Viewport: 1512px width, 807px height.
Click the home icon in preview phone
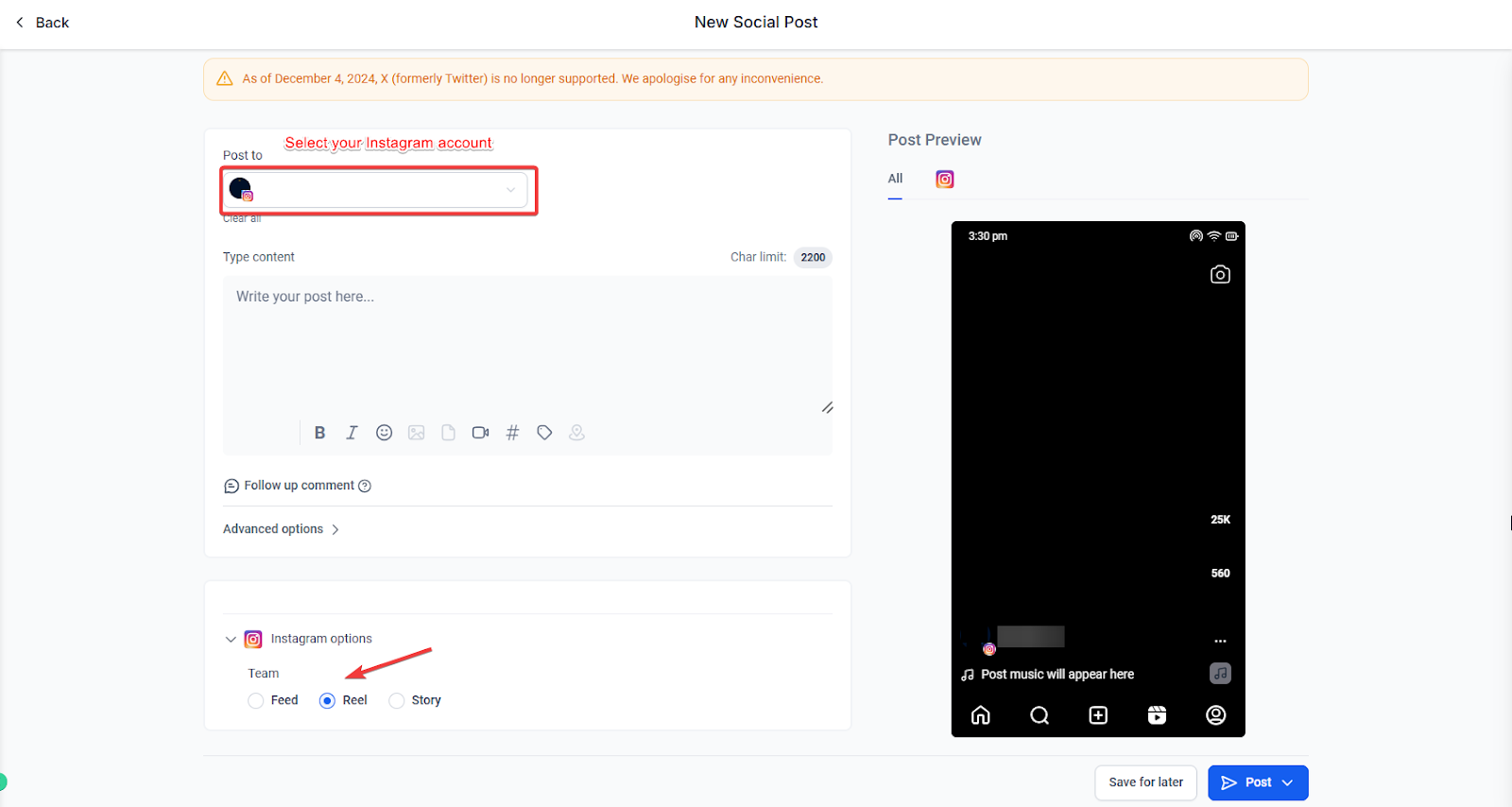pos(981,715)
